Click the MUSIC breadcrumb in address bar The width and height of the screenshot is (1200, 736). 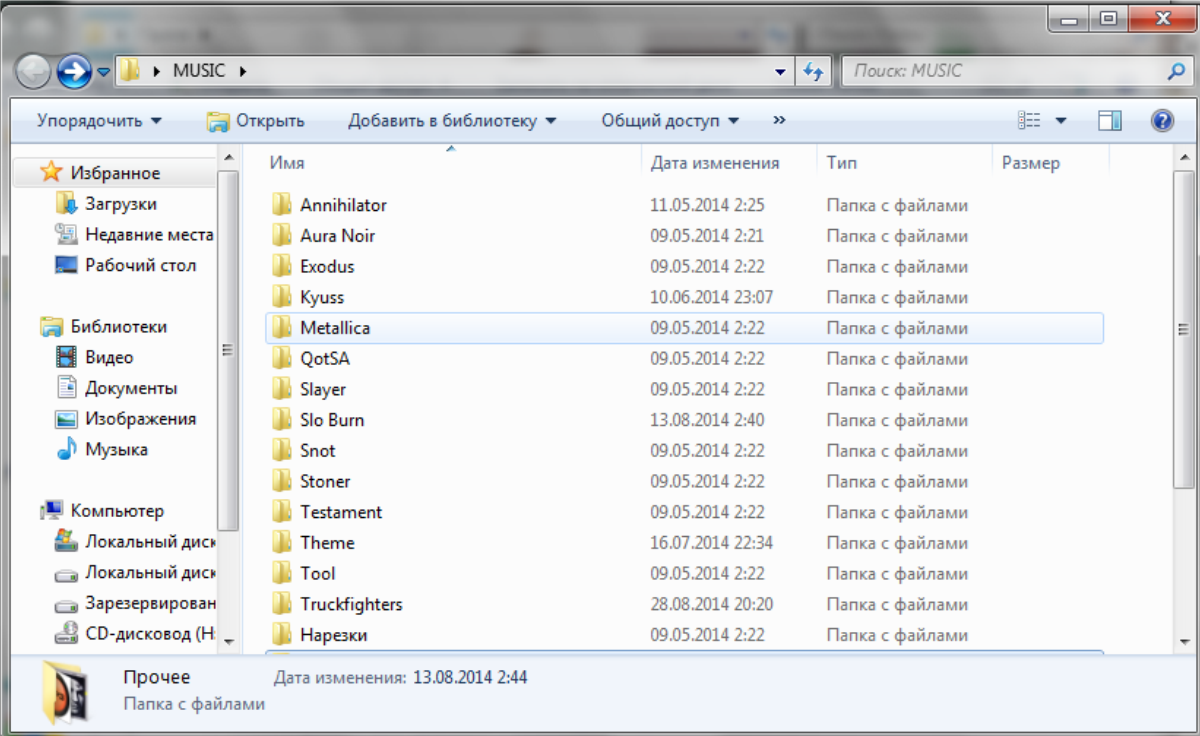[x=199, y=72]
